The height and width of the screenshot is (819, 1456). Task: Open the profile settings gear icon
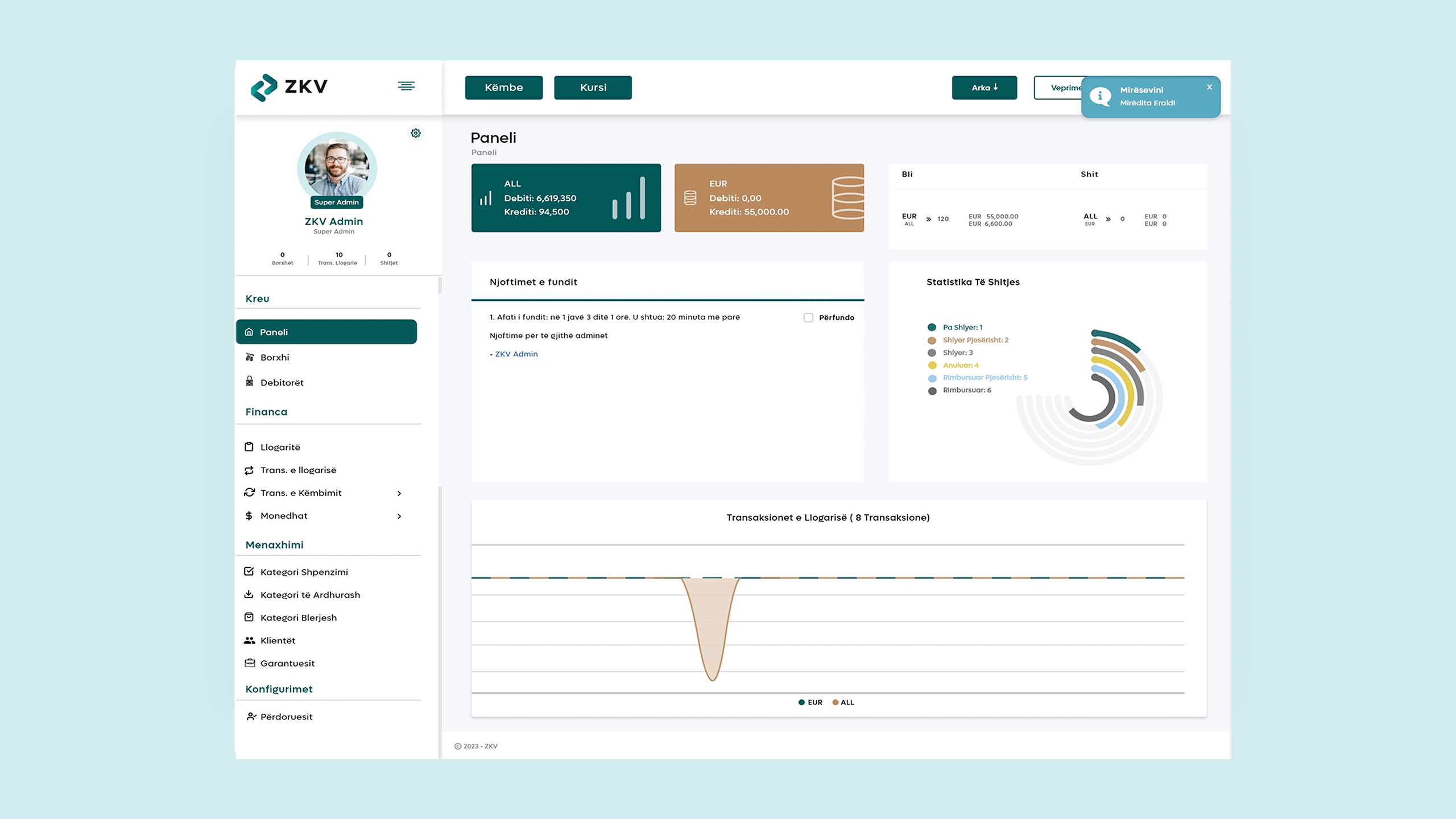[x=416, y=133]
